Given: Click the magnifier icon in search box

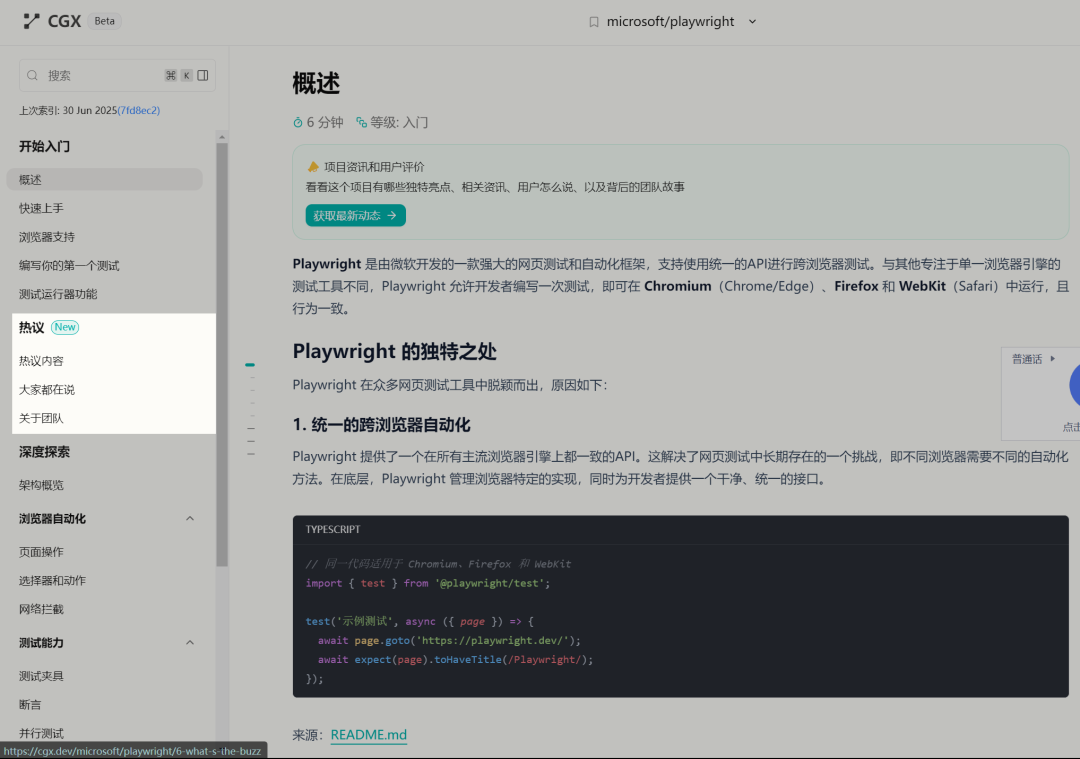Looking at the screenshot, I should pyautogui.click(x=33, y=75).
